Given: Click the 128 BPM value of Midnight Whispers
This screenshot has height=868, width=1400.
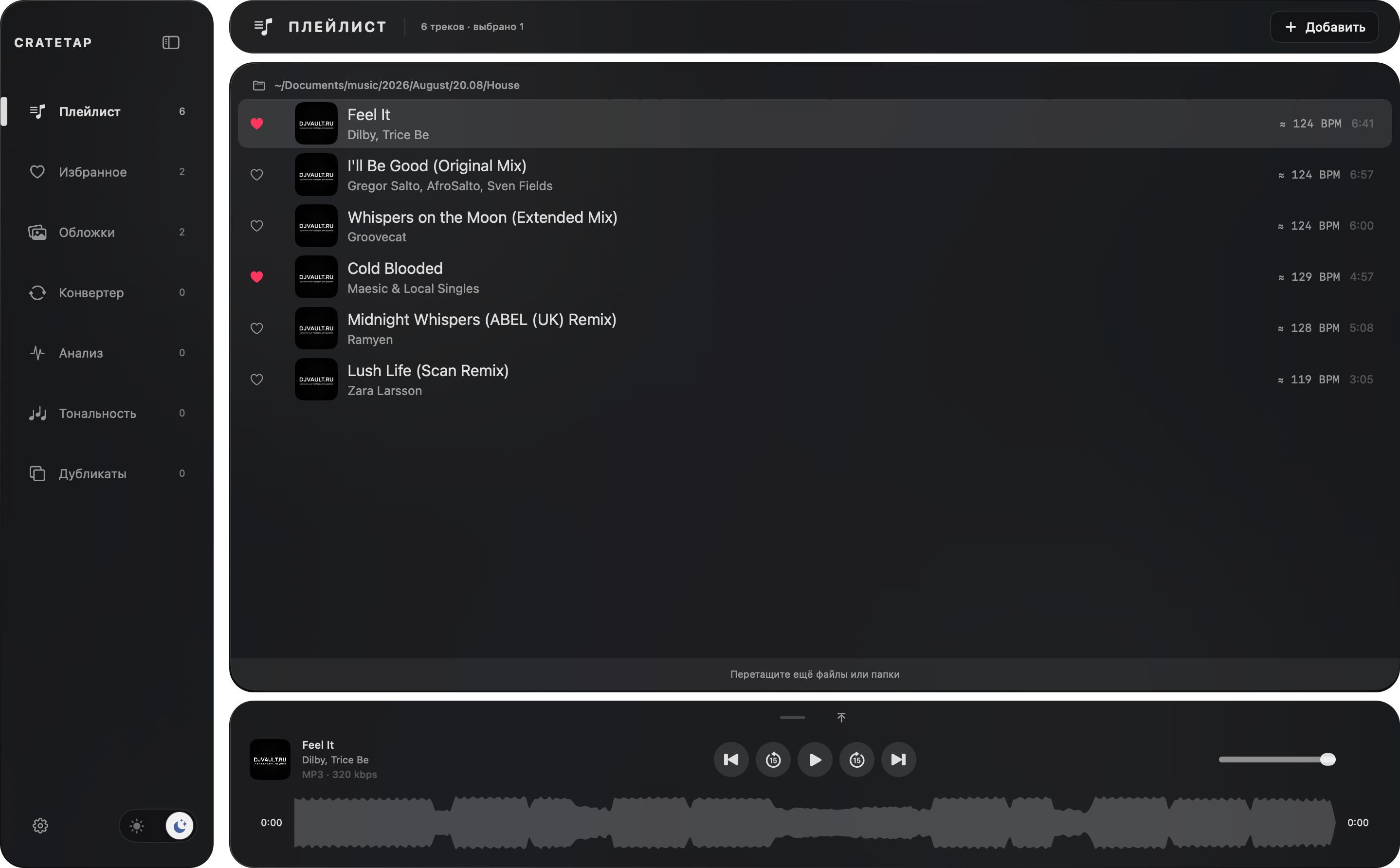Looking at the screenshot, I should 1309,328.
